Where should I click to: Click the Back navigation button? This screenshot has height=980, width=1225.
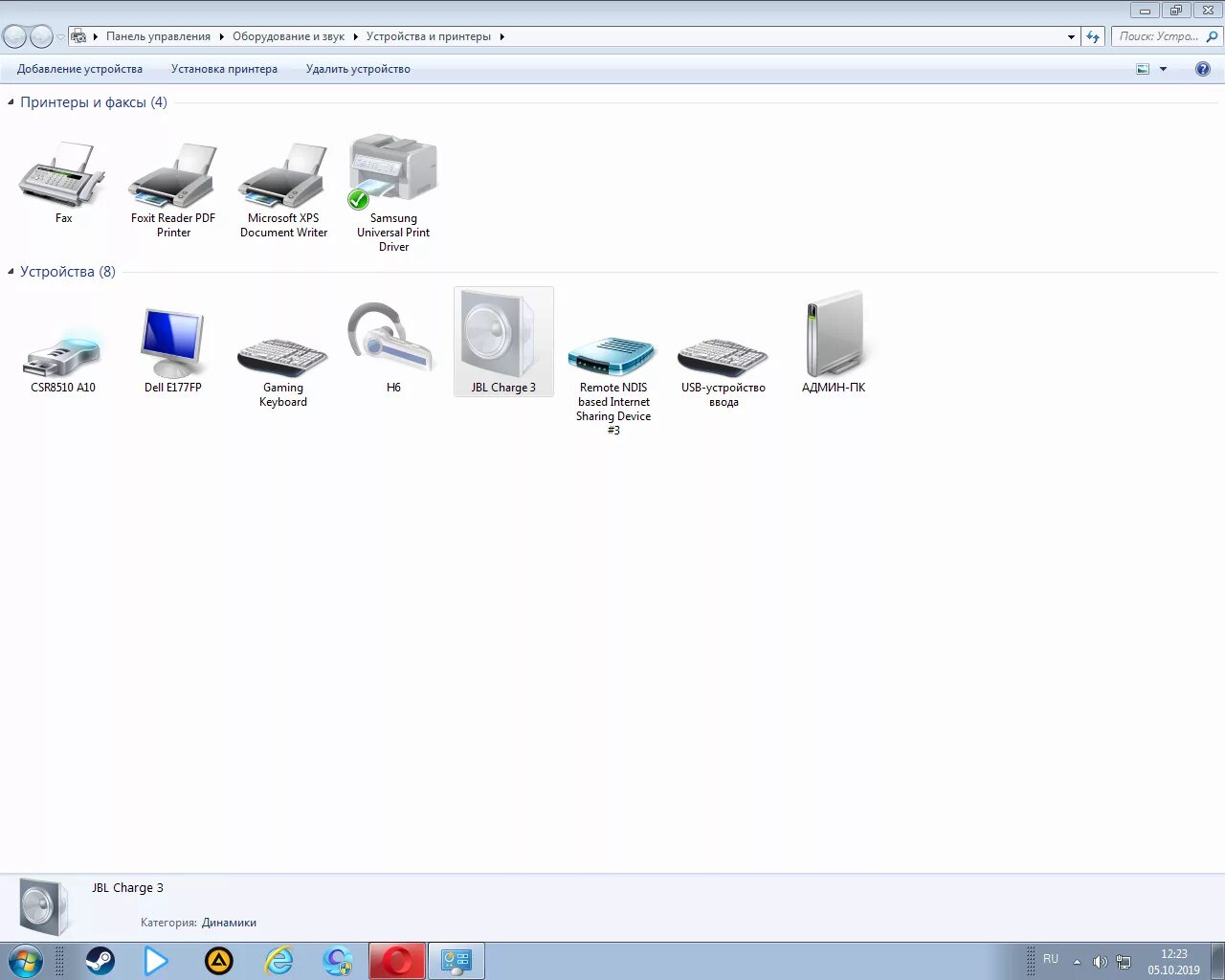(x=14, y=36)
